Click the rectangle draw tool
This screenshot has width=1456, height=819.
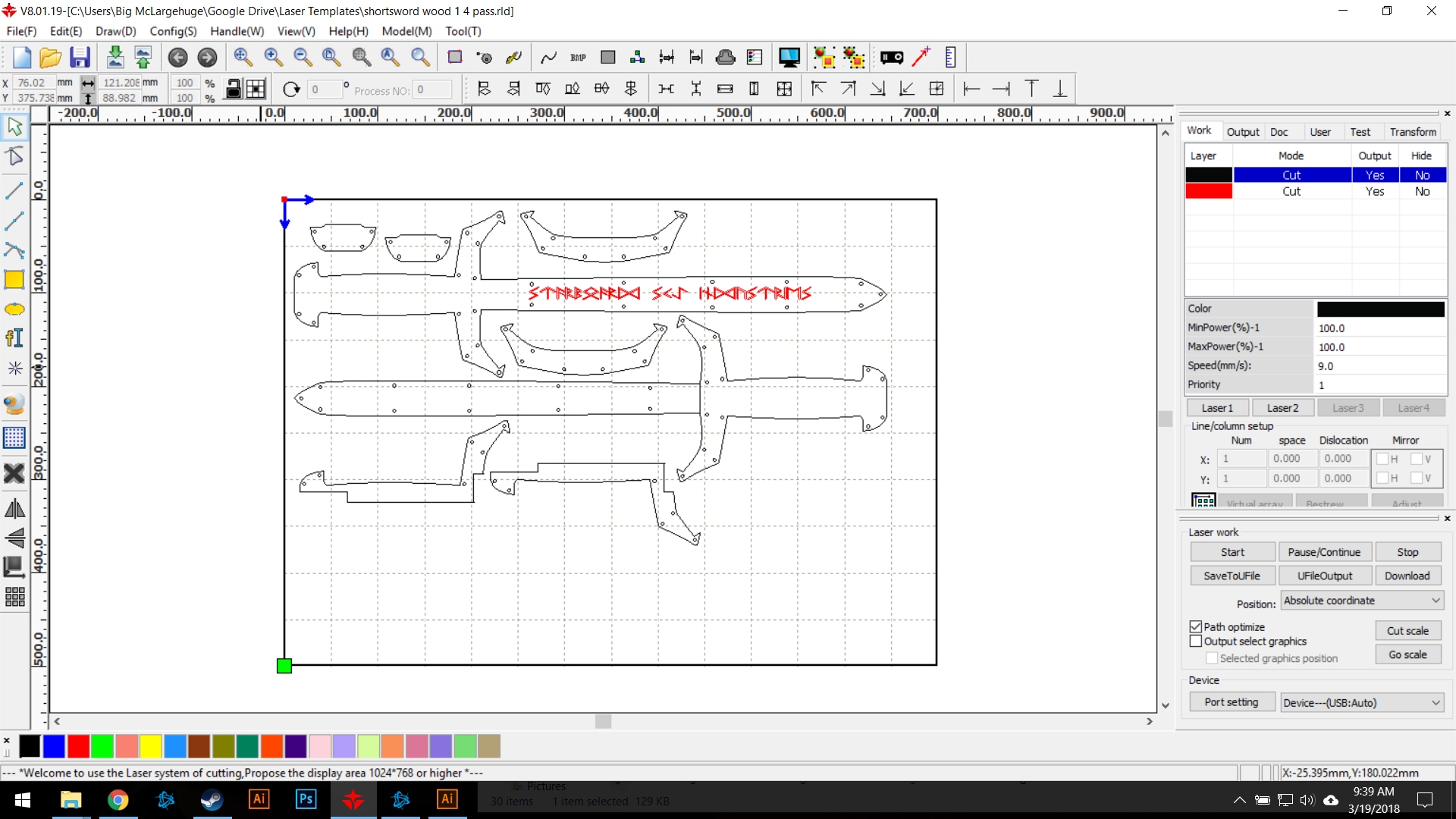pos(15,280)
